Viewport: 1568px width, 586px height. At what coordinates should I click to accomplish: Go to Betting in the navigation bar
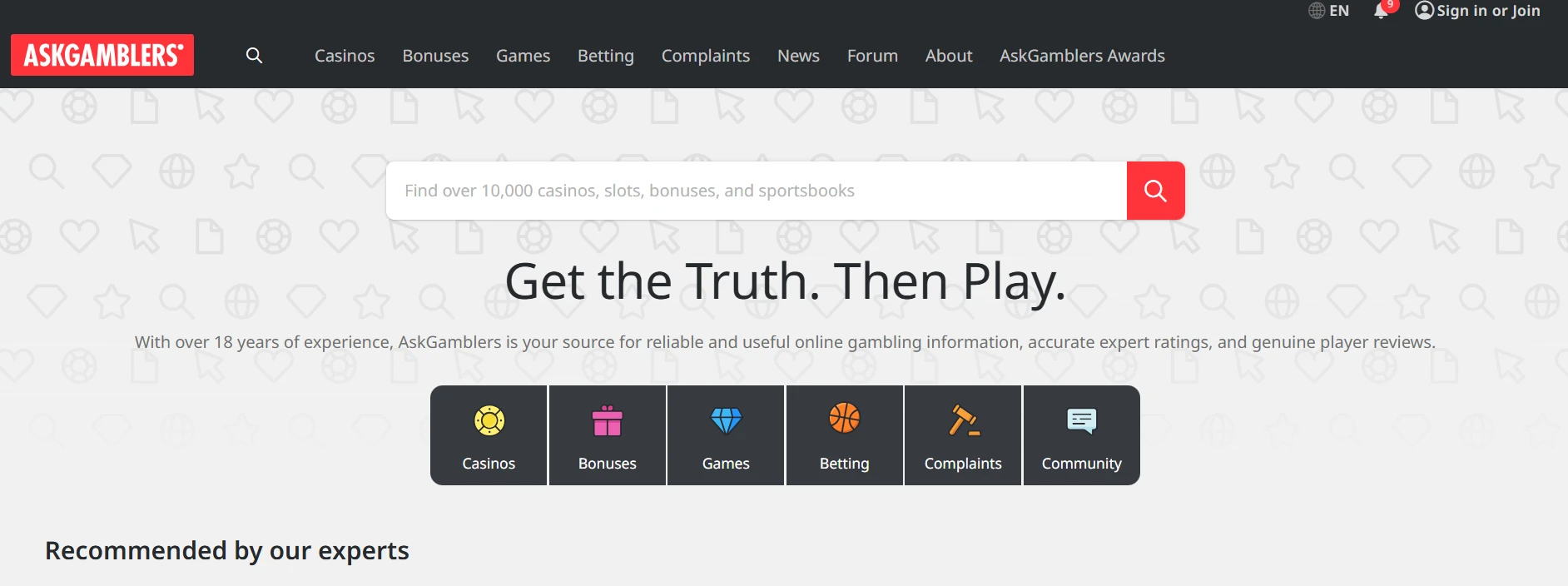(x=606, y=56)
